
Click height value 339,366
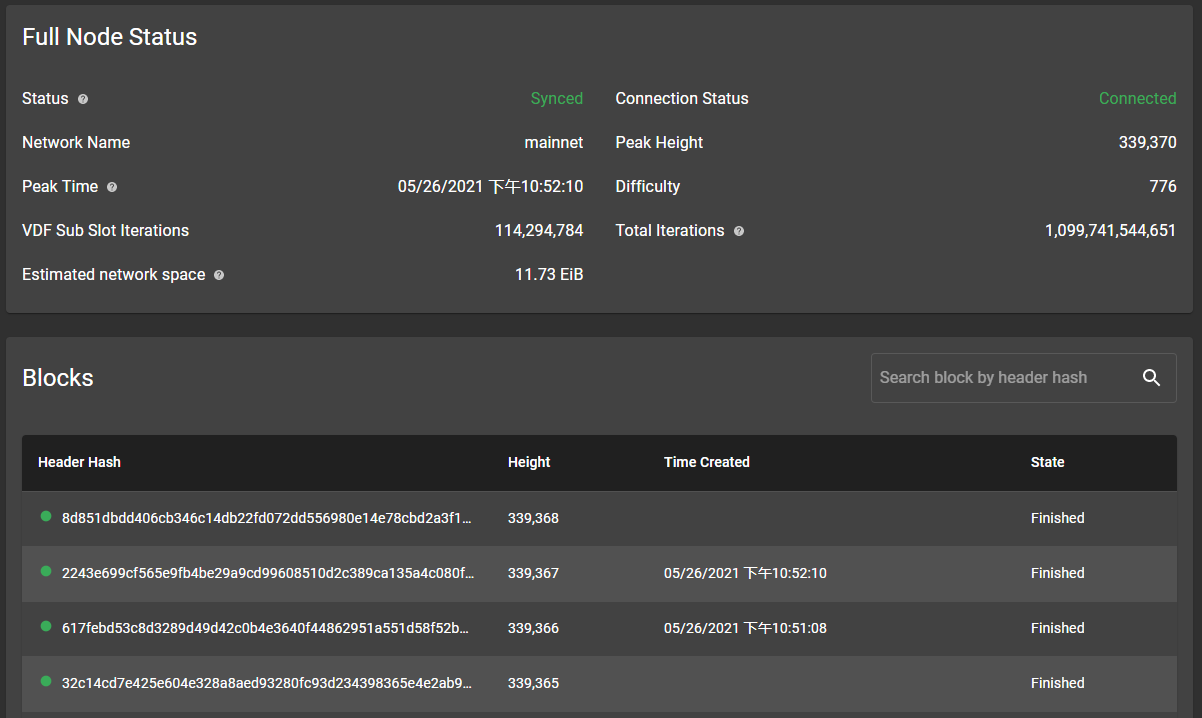pyautogui.click(x=533, y=628)
